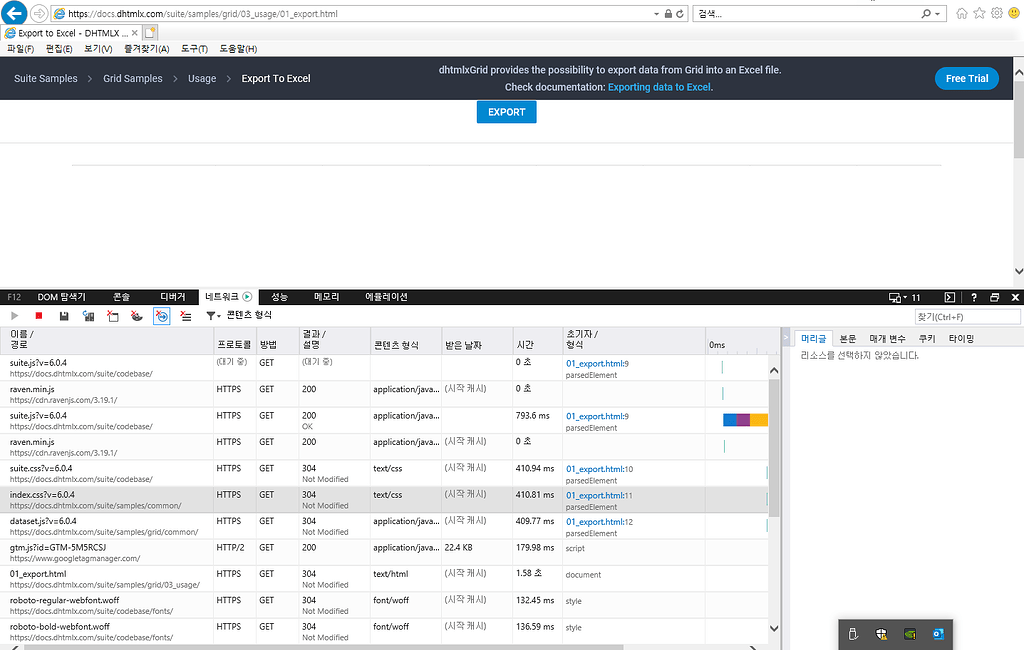Open the browser tools gear menu
The width and height of the screenshot is (1024, 650).
click(x=997, y=13)
